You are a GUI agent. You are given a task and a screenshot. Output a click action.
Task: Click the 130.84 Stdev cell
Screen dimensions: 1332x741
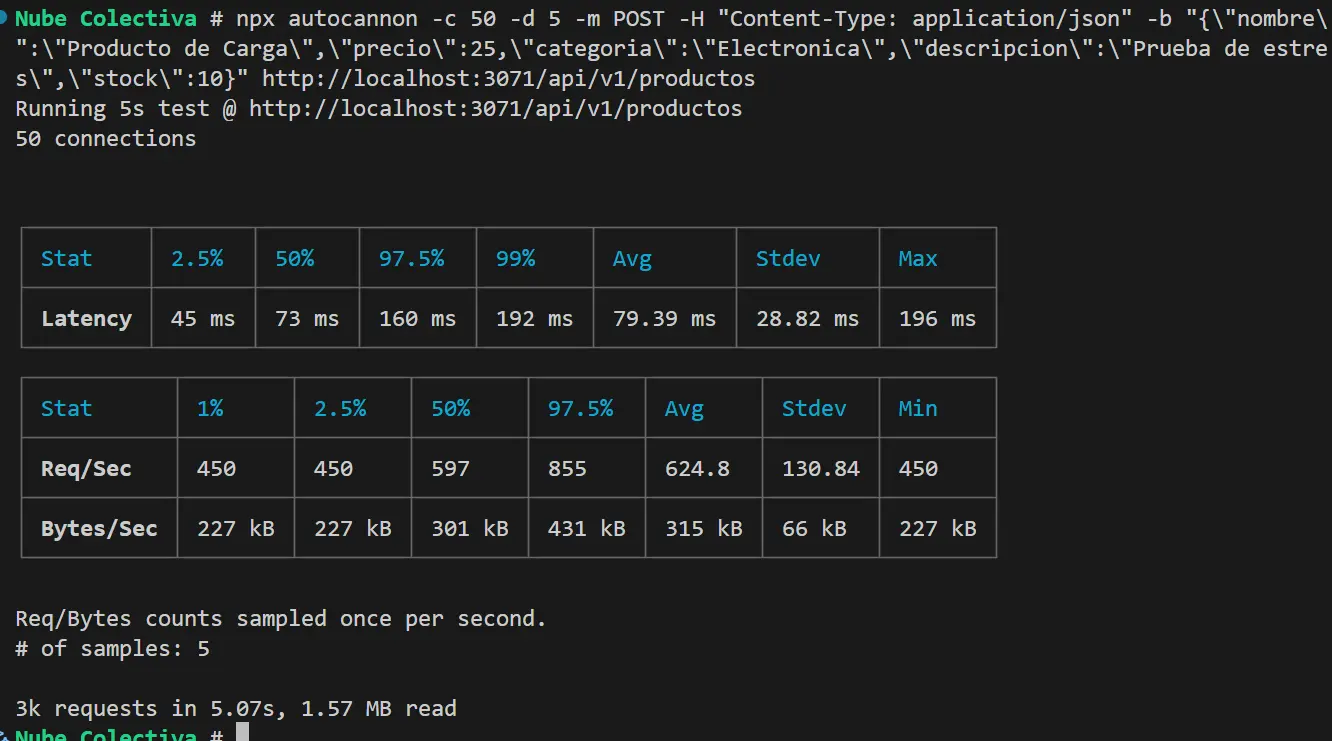821,468
